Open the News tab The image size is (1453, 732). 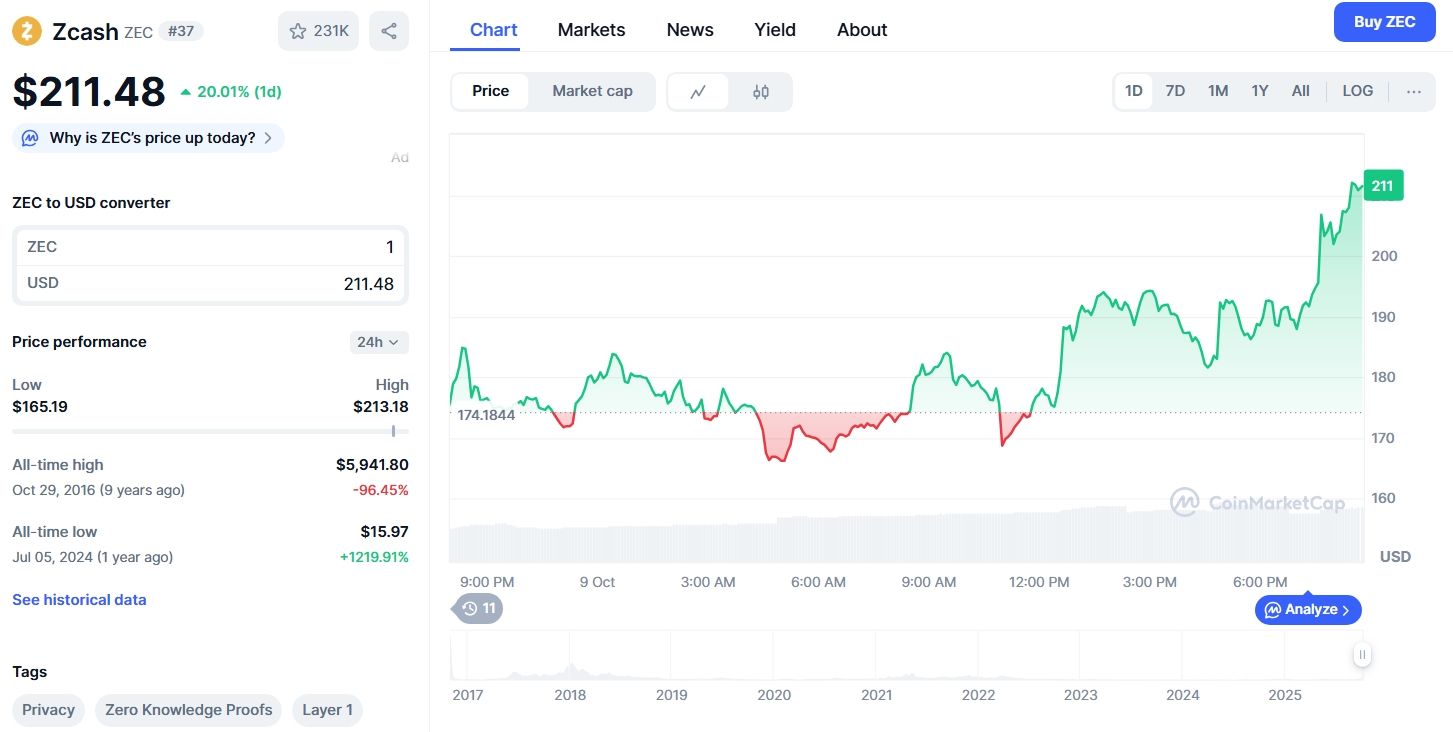point(690,30)
